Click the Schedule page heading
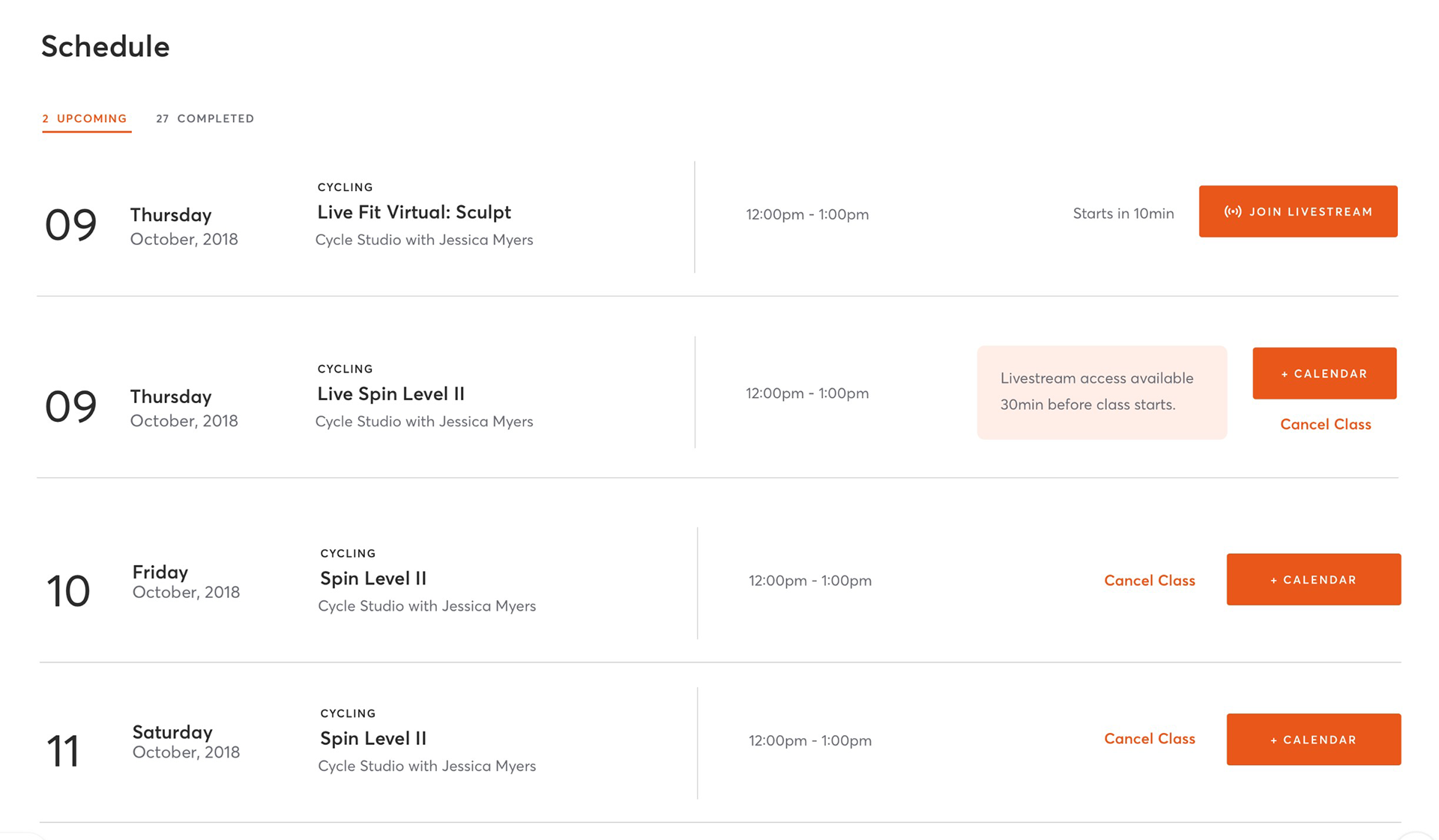The height and width of the screenshot is (840, 1439). pyautogui.click(x=106, y=46)
